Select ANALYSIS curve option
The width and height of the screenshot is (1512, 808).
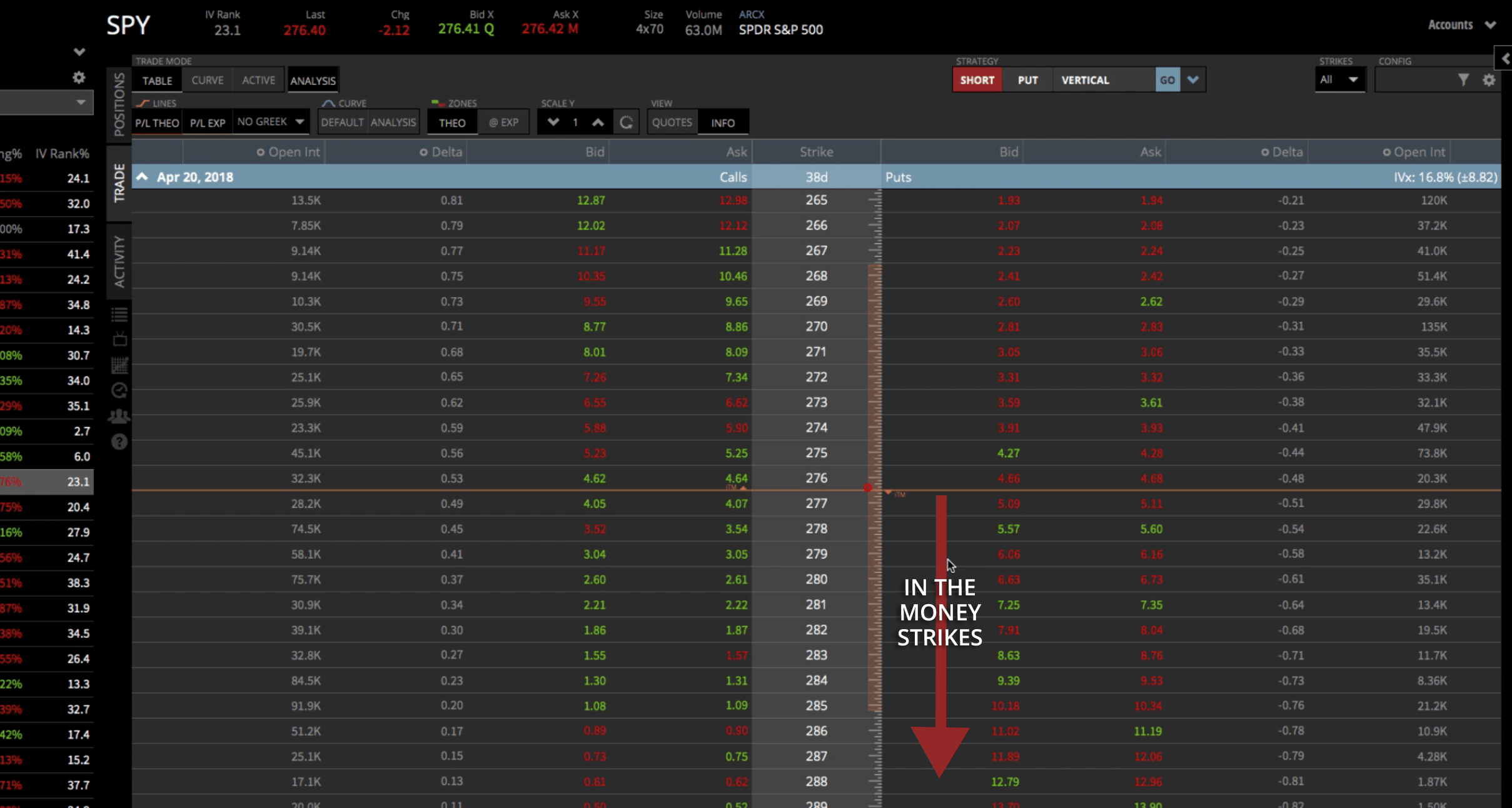393,123
